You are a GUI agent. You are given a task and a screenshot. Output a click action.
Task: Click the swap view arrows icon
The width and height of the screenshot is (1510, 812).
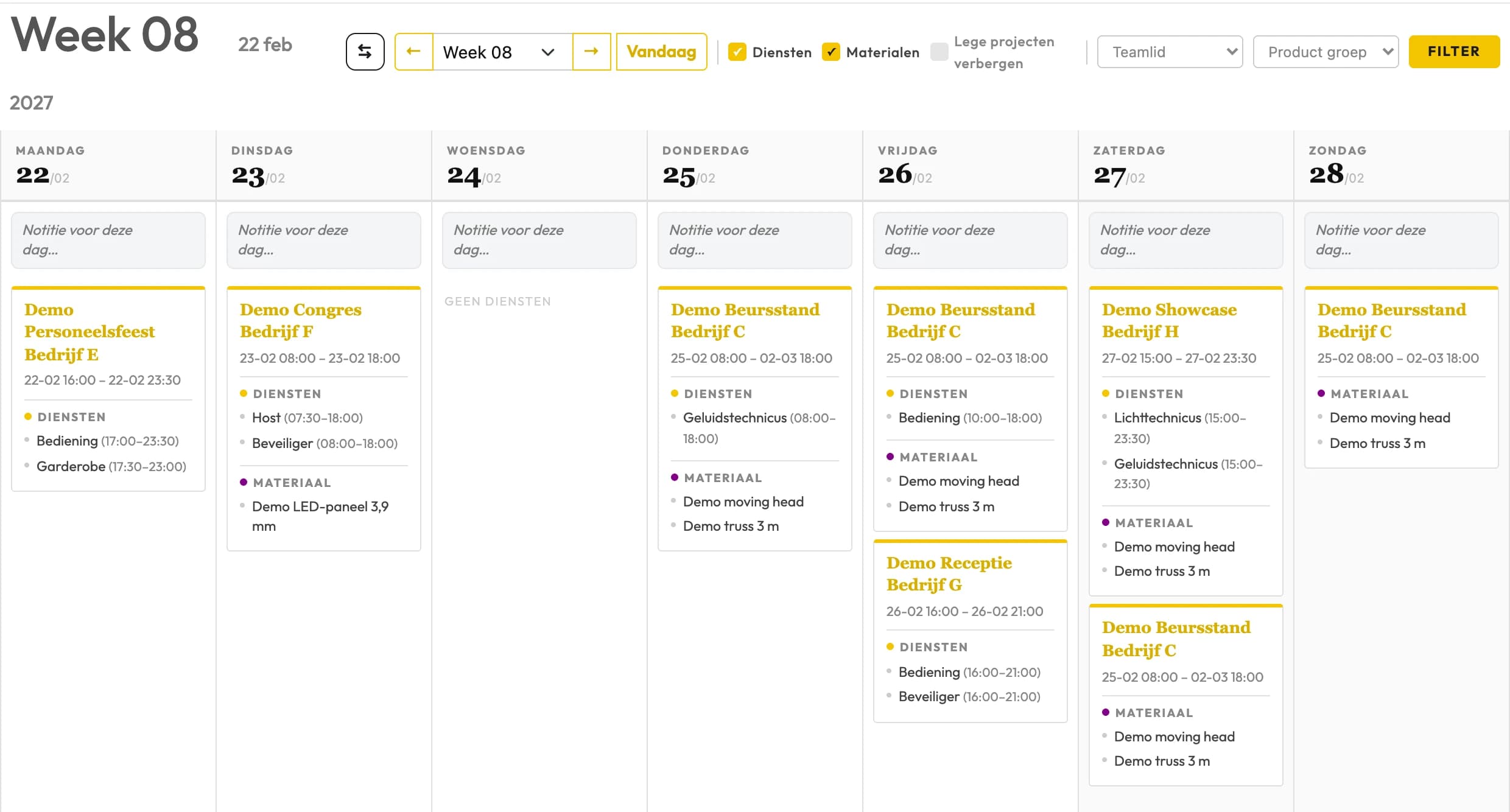click(x=365, y=52)
